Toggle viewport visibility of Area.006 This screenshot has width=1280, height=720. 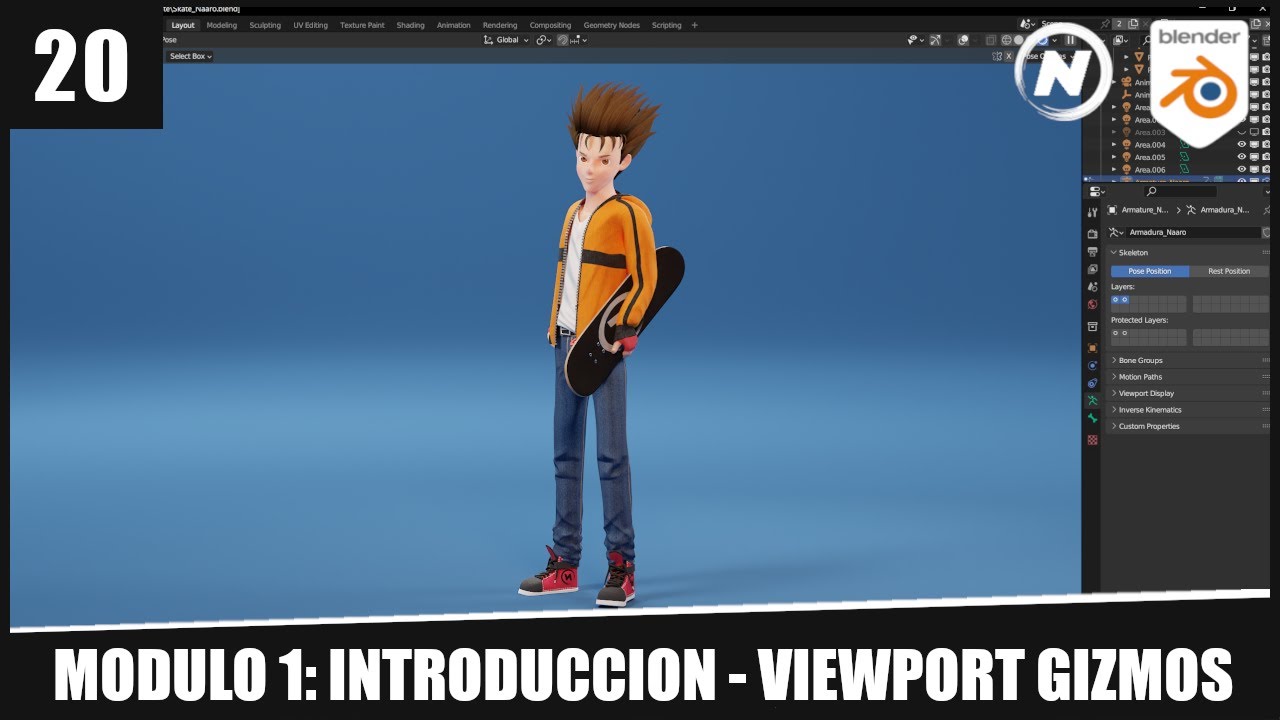click(1242, 170)
